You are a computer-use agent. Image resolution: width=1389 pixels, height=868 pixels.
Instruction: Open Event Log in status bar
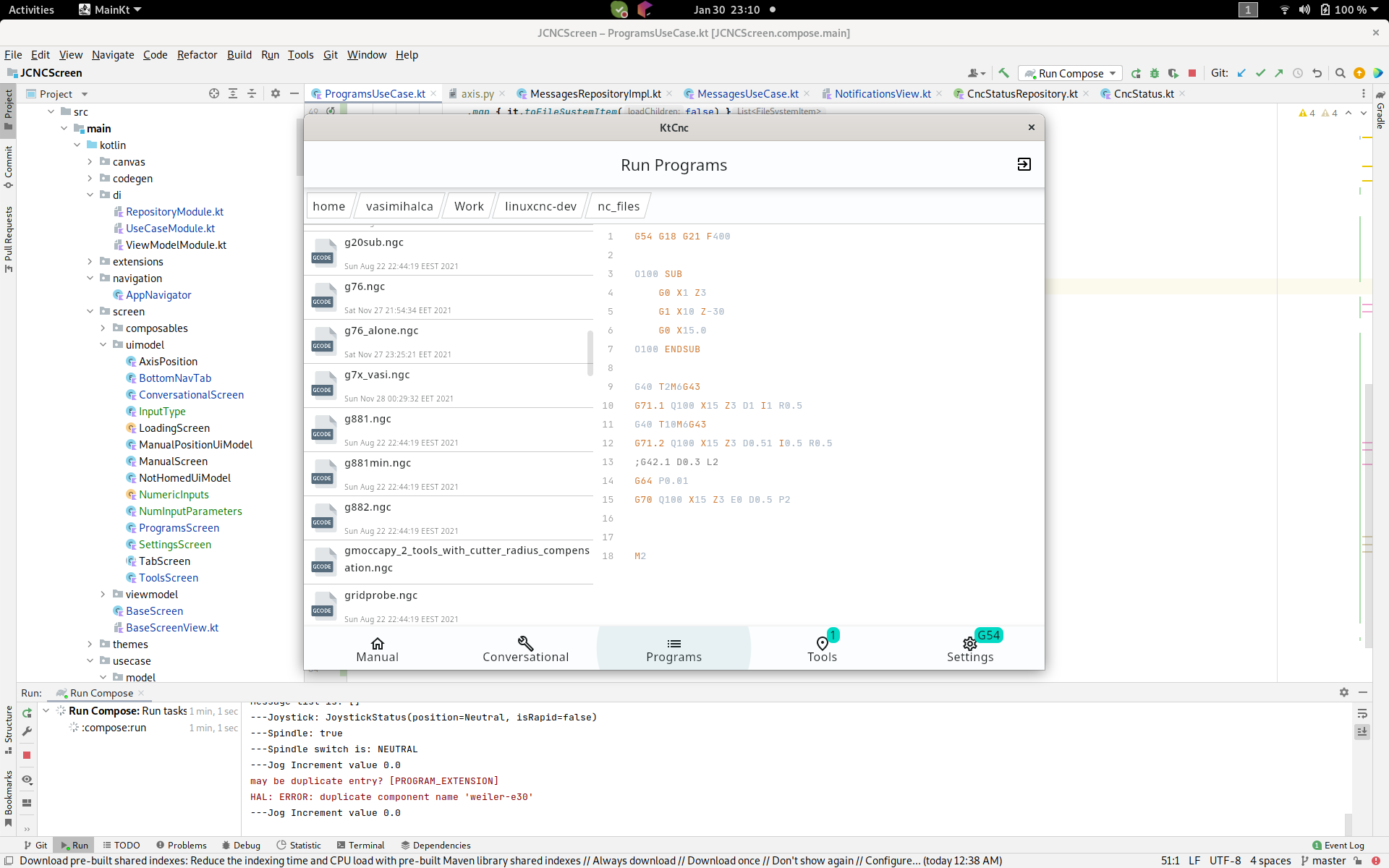tap(1338, 845)
